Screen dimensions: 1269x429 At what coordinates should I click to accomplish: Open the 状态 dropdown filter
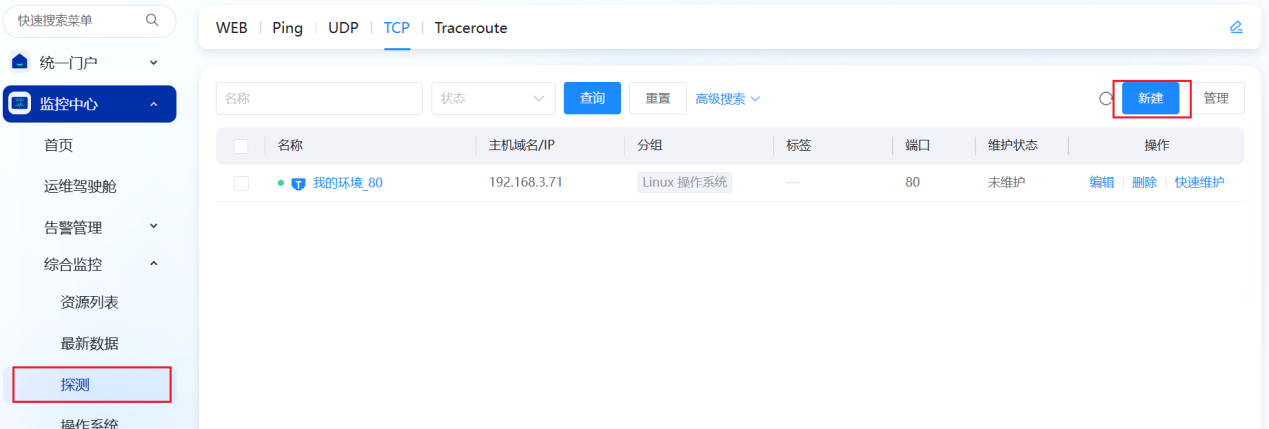coord(493,98)
